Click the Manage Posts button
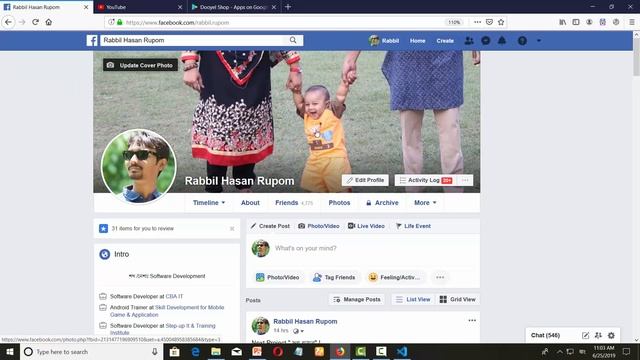This screenshot has width=640, height=360. 357,299
